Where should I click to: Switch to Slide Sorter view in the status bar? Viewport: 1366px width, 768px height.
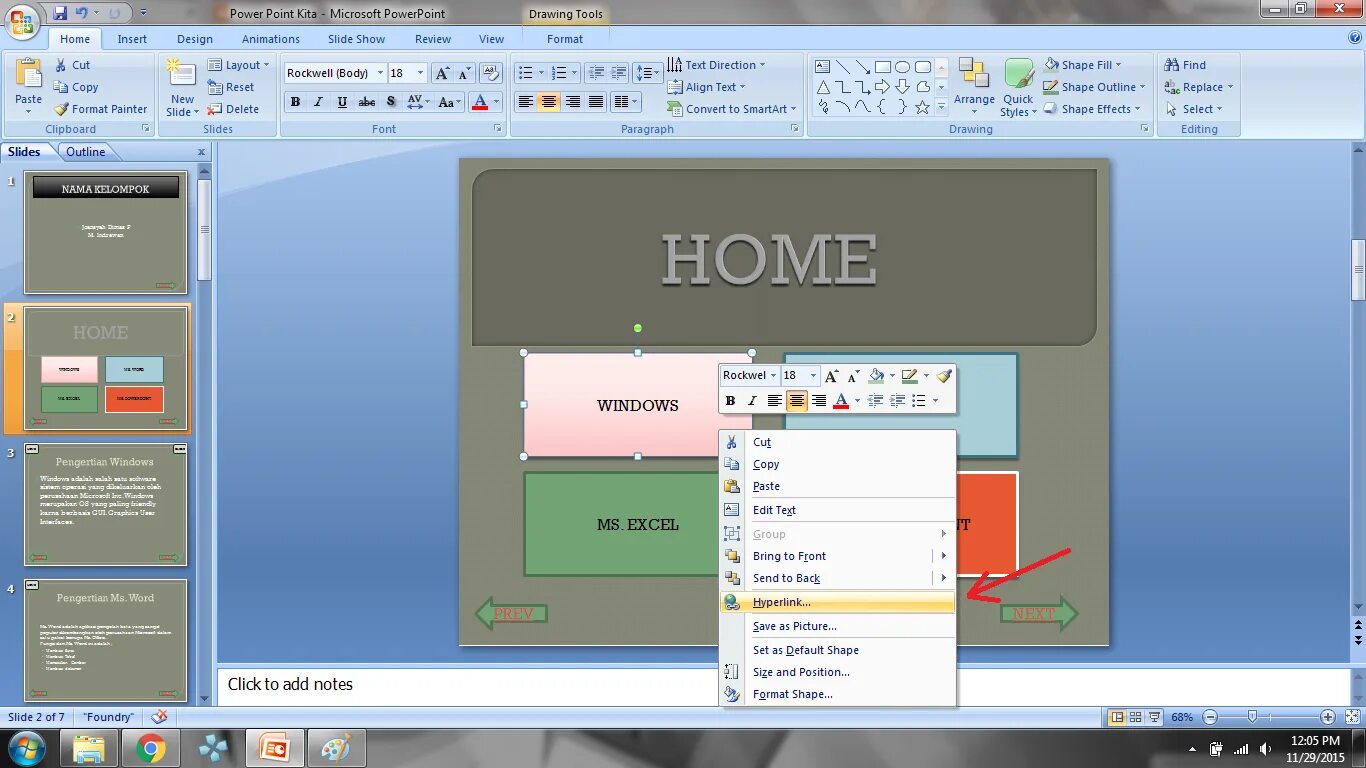click(1137, 717)
